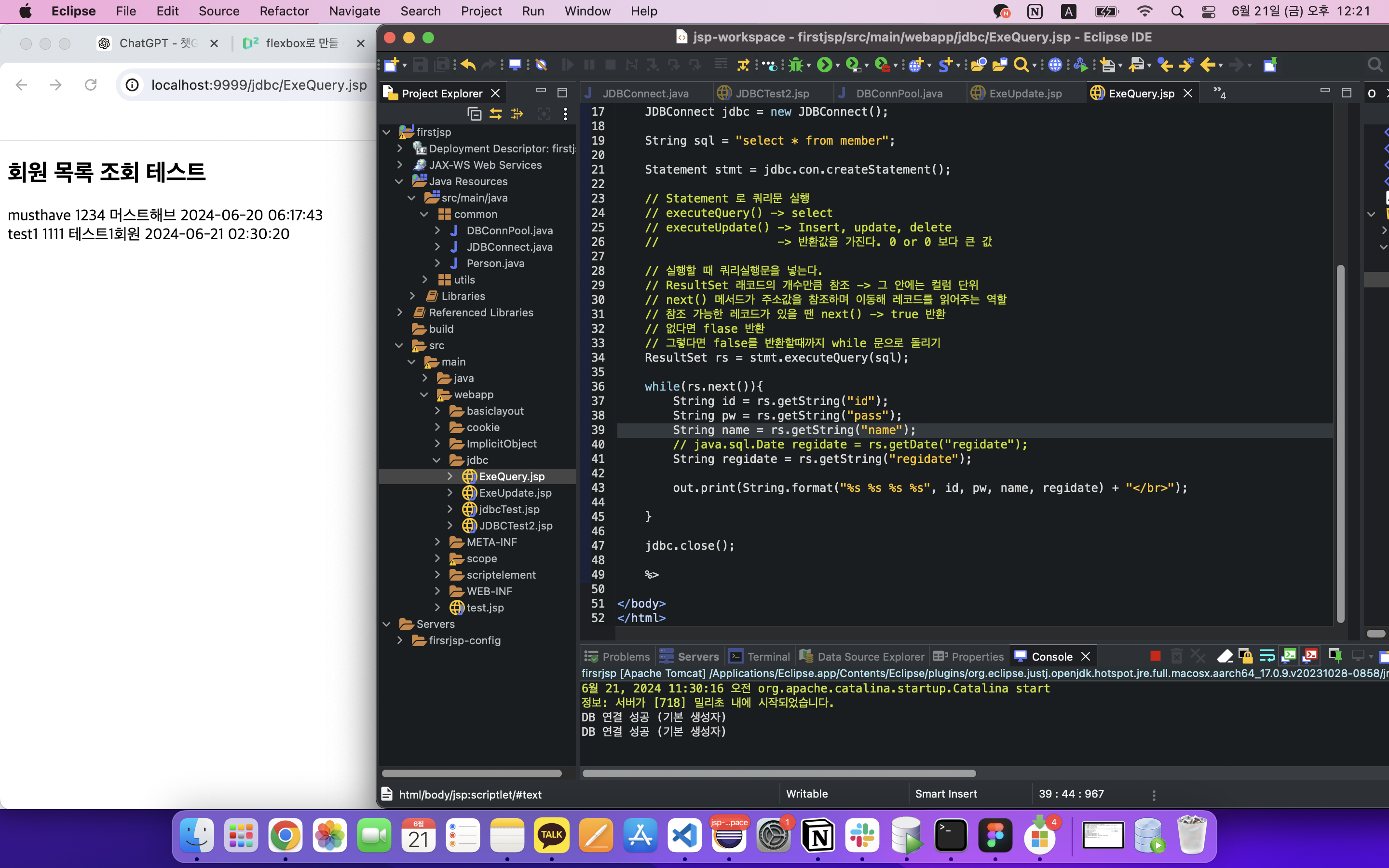Click the Undo arrow in toolbar
1389x868 pixels.
[x=468, y=65]
